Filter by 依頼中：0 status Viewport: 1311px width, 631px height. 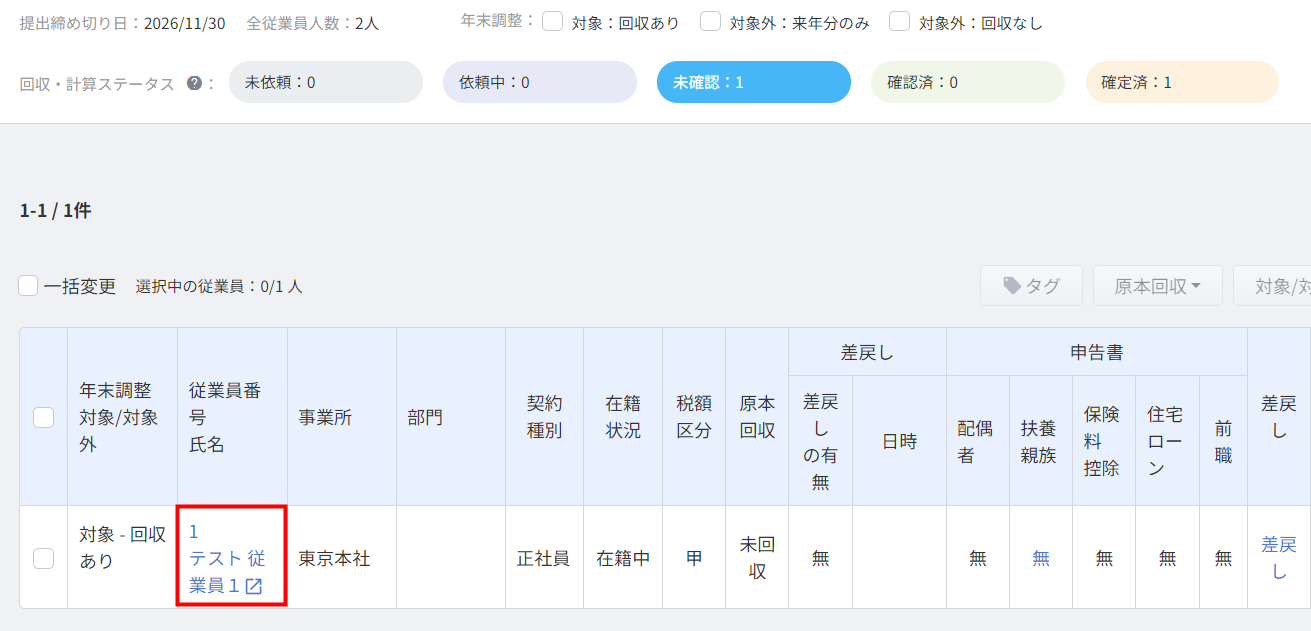540,82
